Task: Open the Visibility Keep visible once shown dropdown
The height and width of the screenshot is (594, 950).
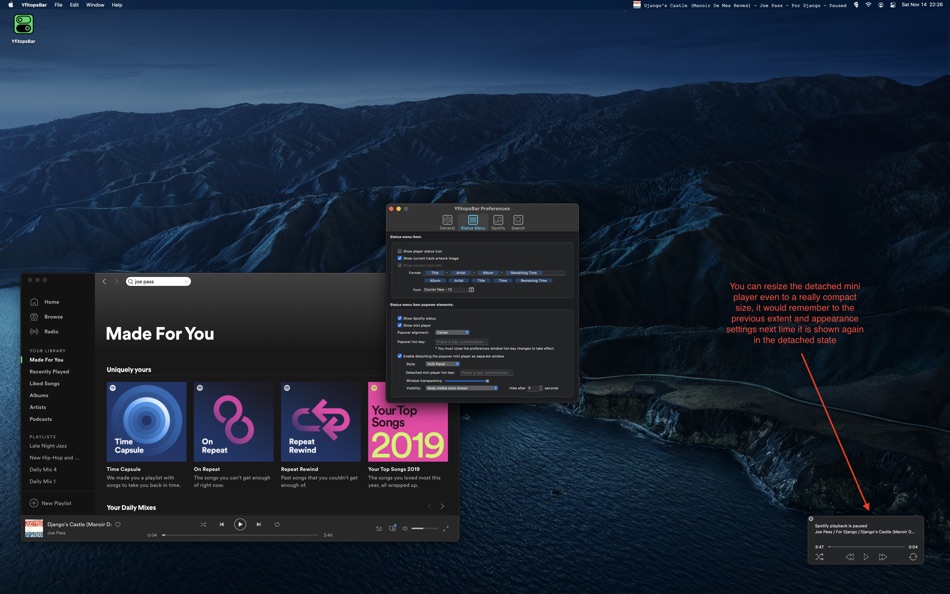Action: (462, 388)
